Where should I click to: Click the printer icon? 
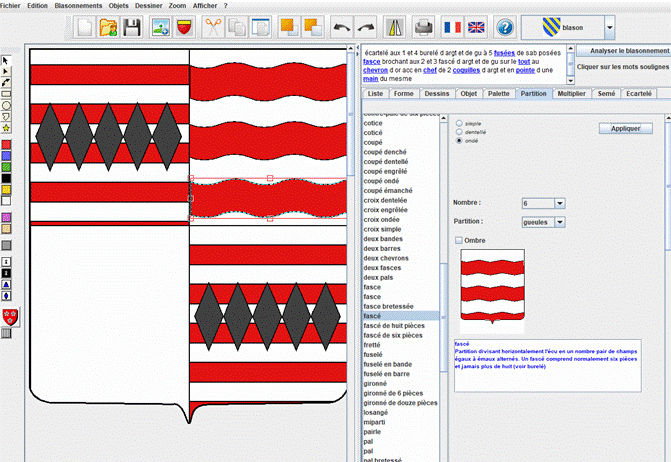[x=423, y=28]
